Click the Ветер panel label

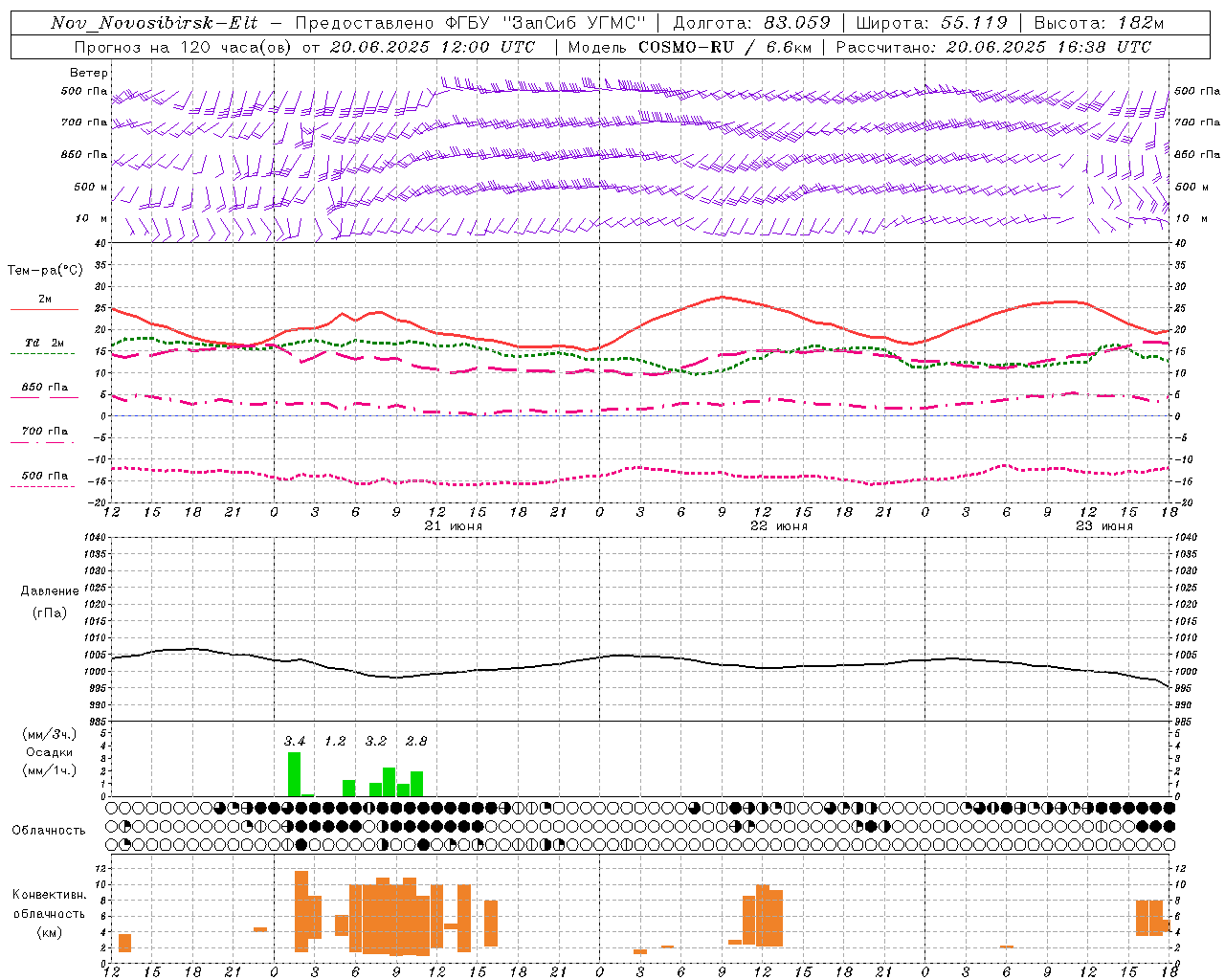point(89,73)
